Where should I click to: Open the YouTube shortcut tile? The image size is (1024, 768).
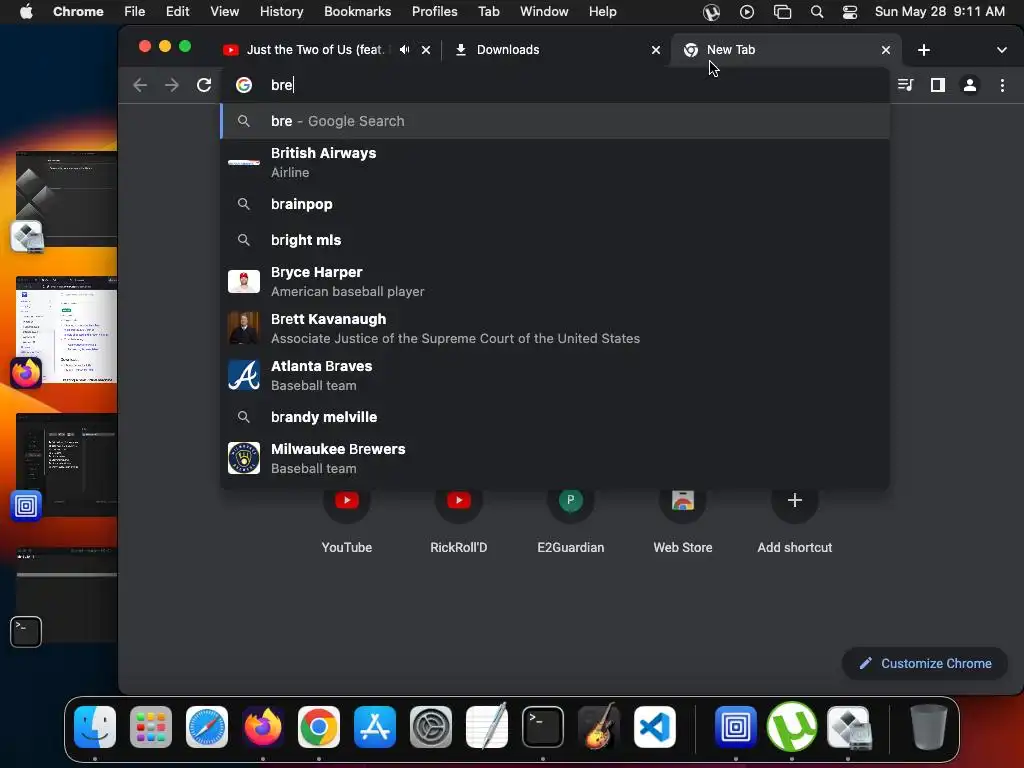click(x=347, y=521)
